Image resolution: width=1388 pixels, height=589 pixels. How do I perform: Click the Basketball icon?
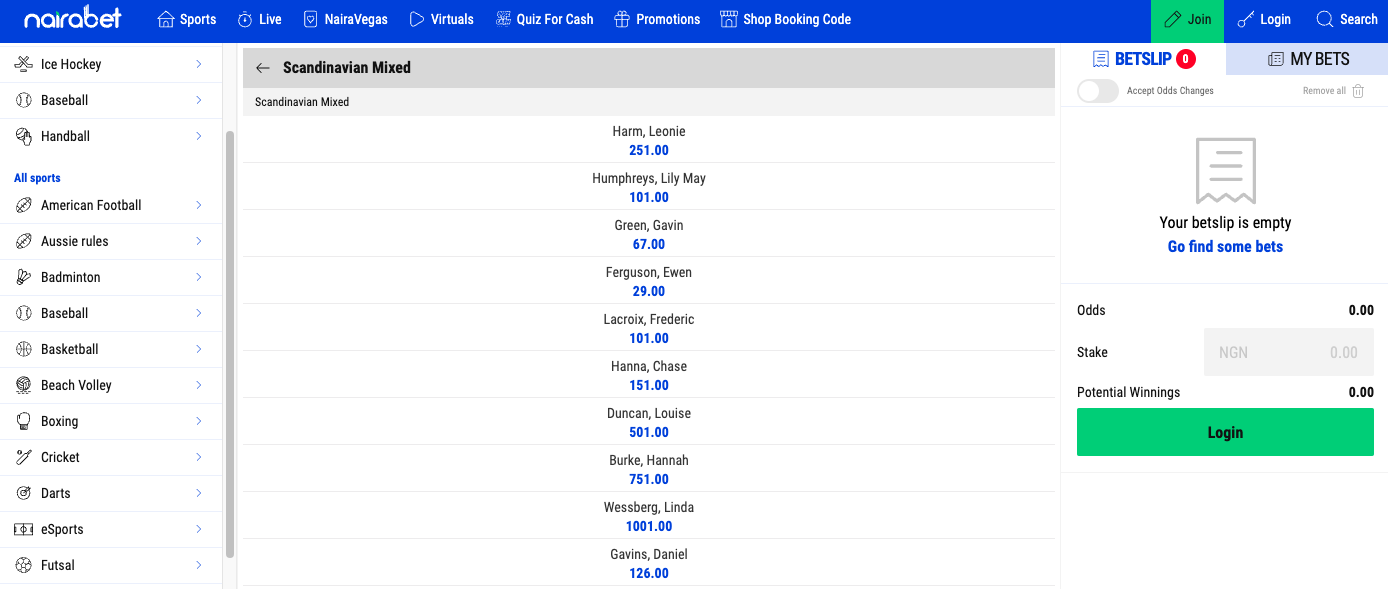click(x=23, y=349)
